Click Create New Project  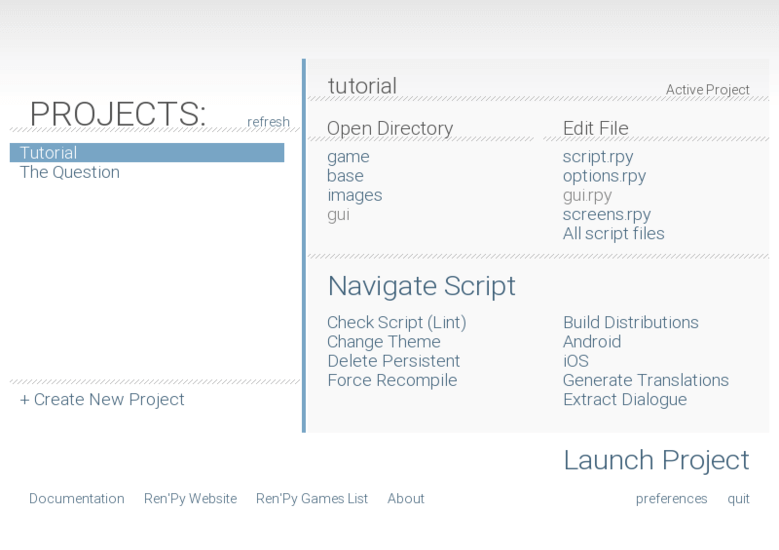[x=102, y=400]
